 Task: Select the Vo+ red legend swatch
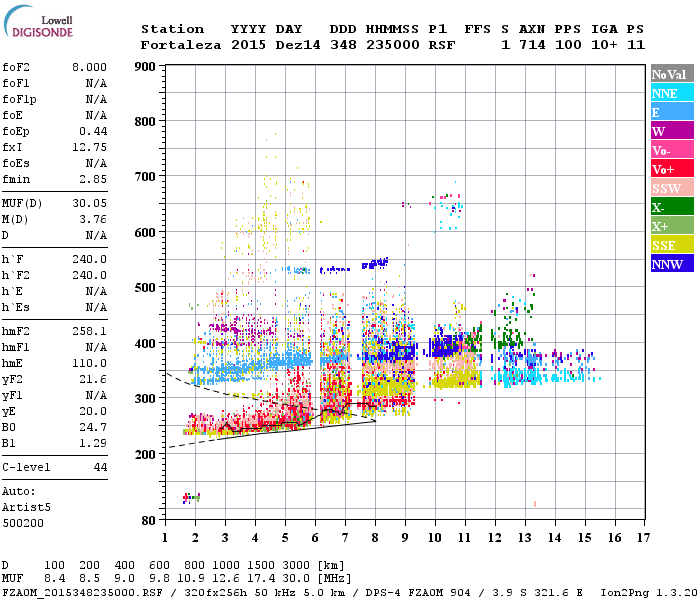click(x=672, y=169)
